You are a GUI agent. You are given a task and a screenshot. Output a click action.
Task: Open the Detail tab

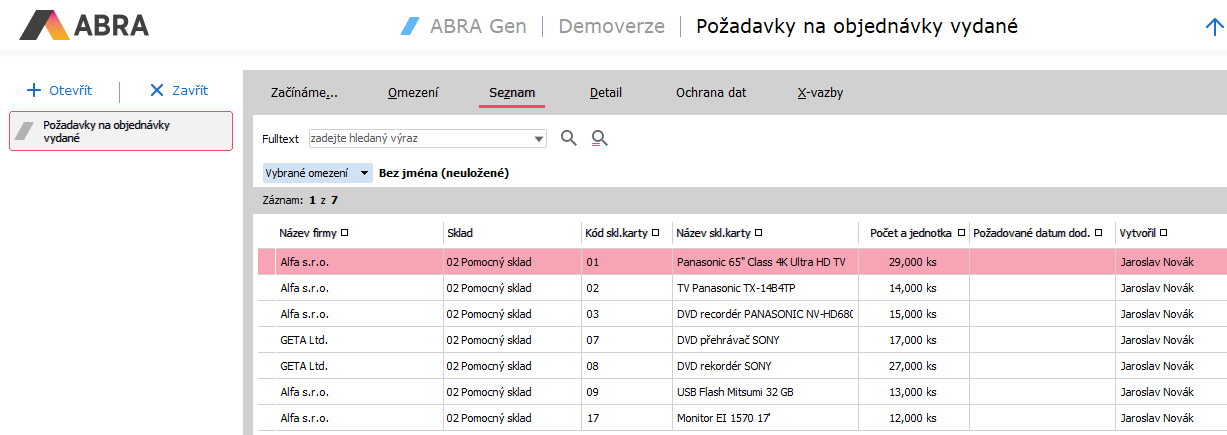pyautogui.click(x=606, y=92)
